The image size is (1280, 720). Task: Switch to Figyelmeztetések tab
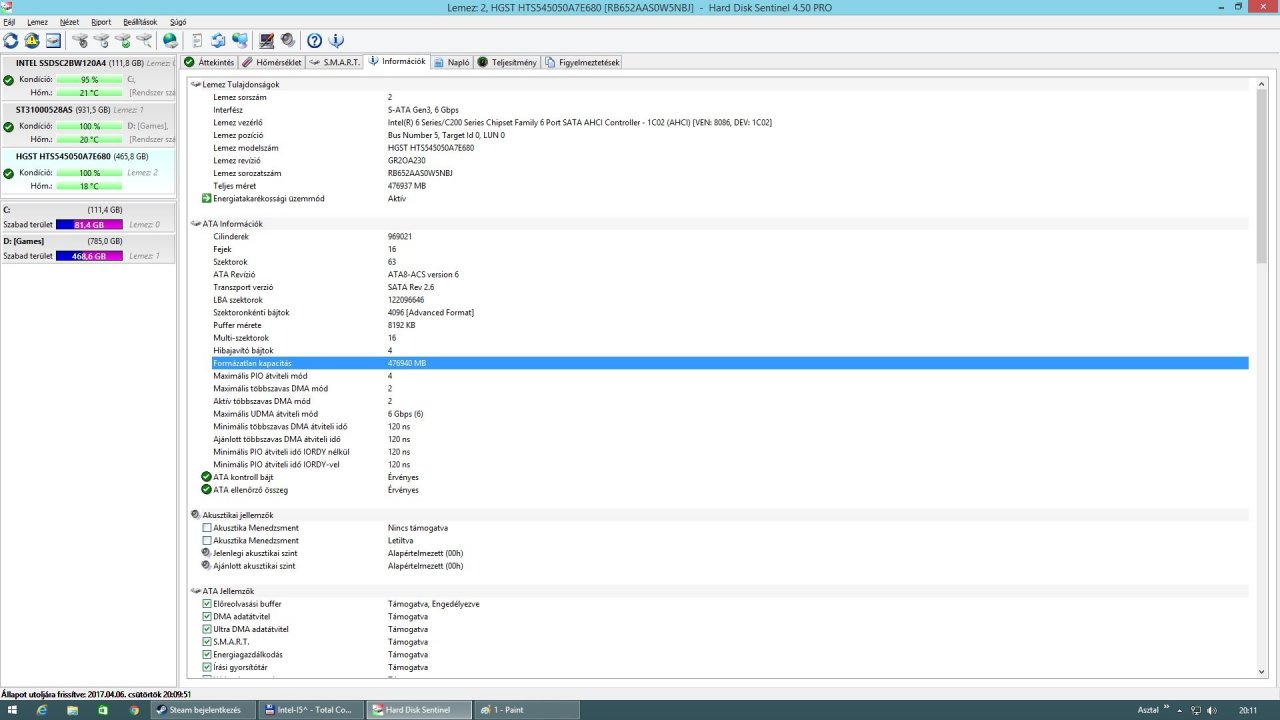[582, 62]
